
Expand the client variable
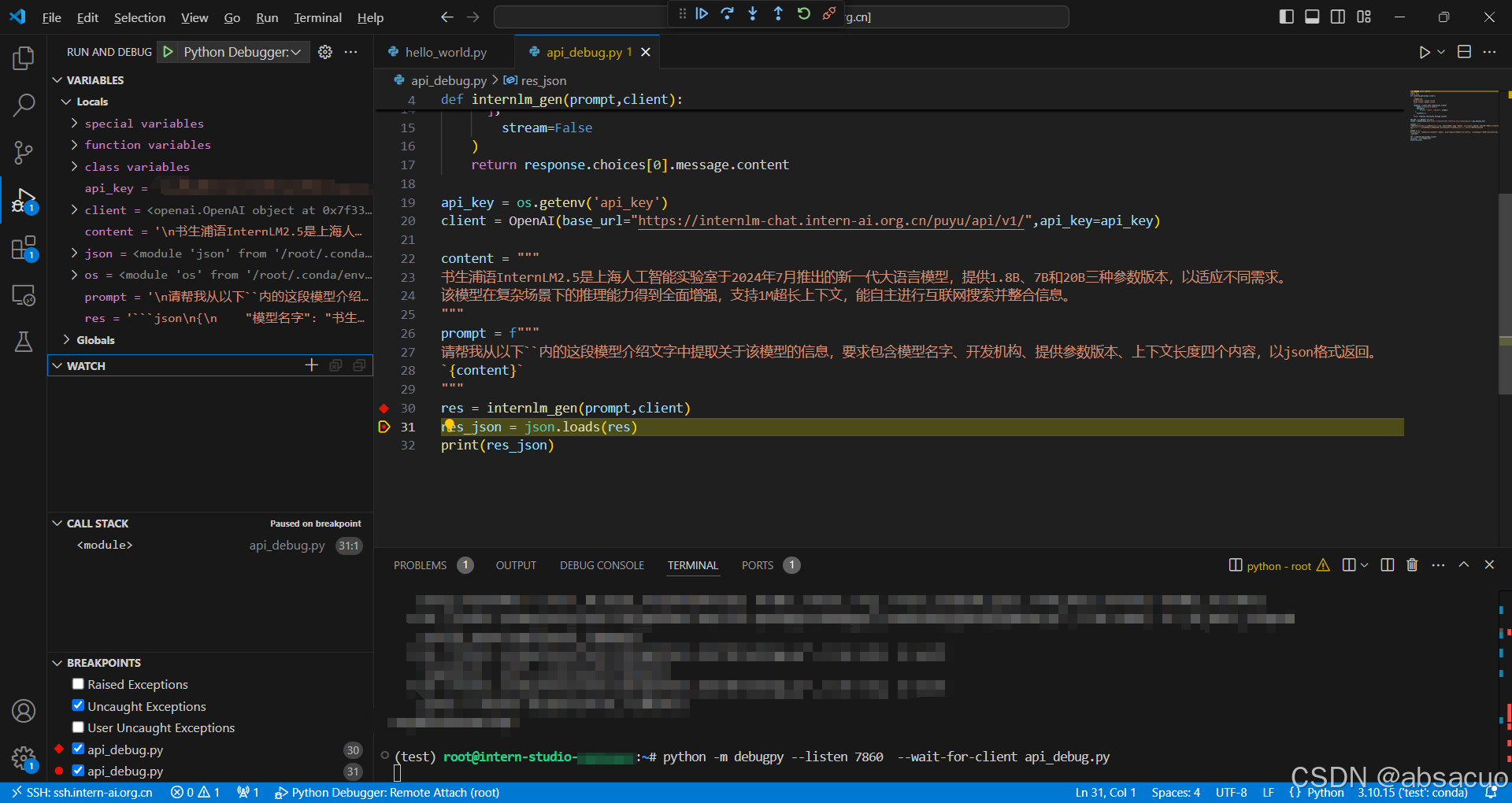[x=74, y=210]
